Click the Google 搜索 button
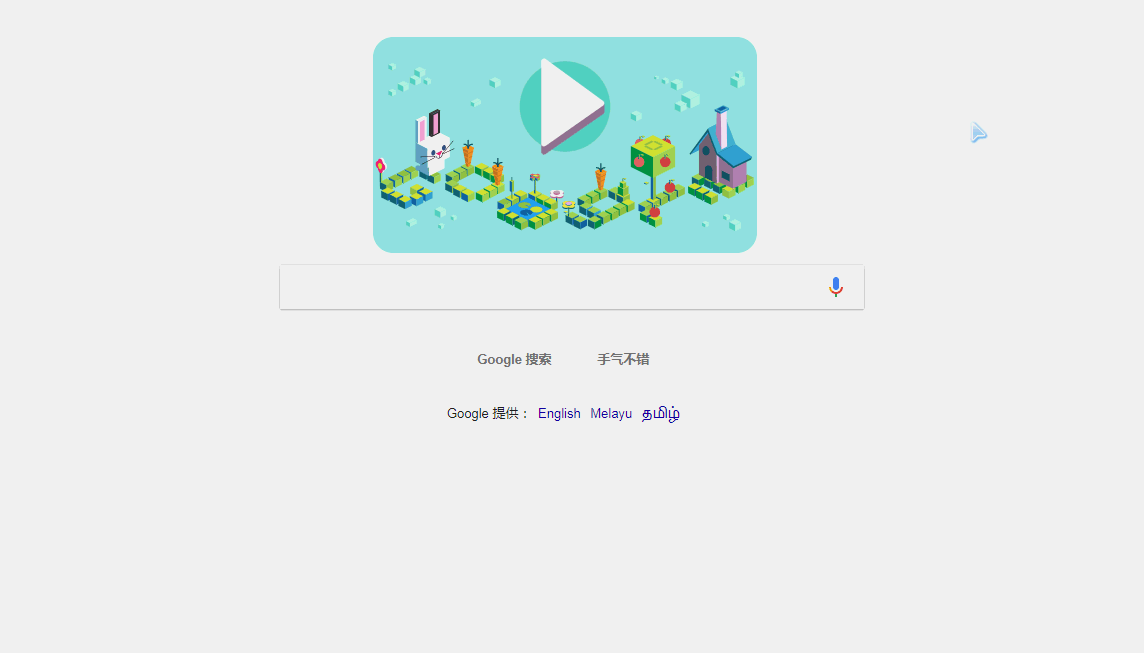Viewport: 1144px width, 653px height. [514, 359]
